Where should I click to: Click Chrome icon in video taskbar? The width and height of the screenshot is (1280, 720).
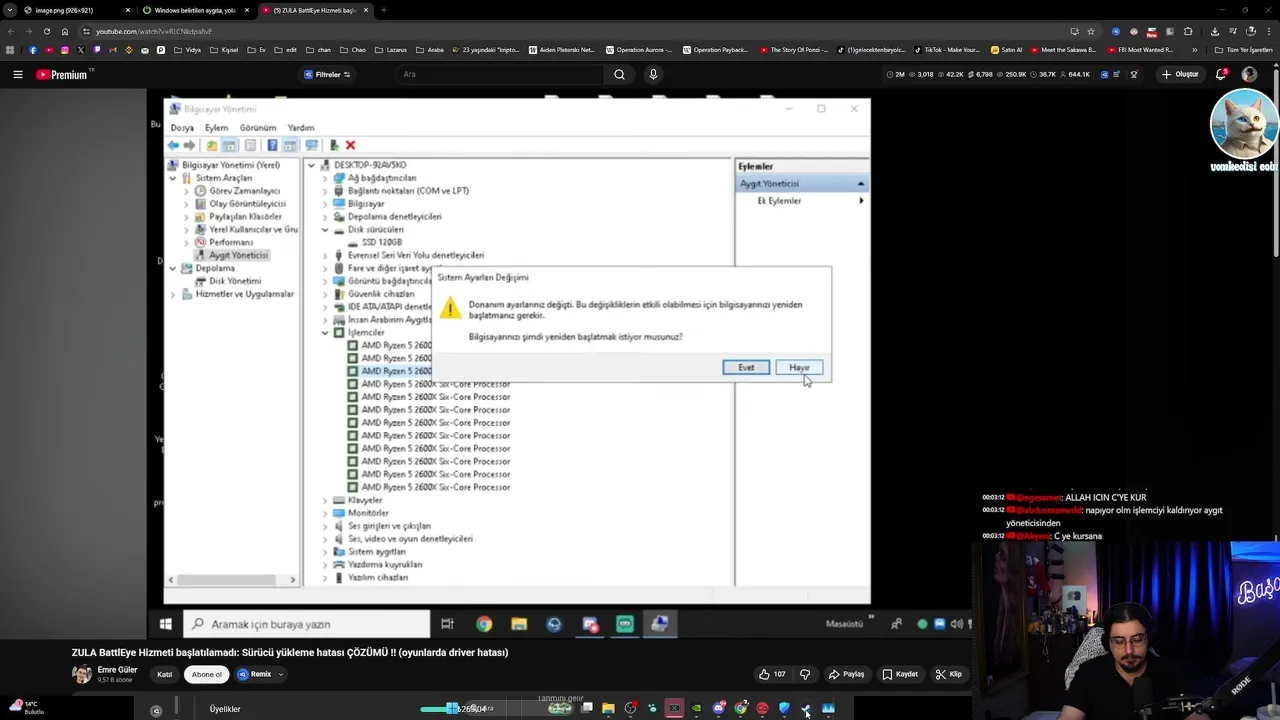click(x=484, y=624)
